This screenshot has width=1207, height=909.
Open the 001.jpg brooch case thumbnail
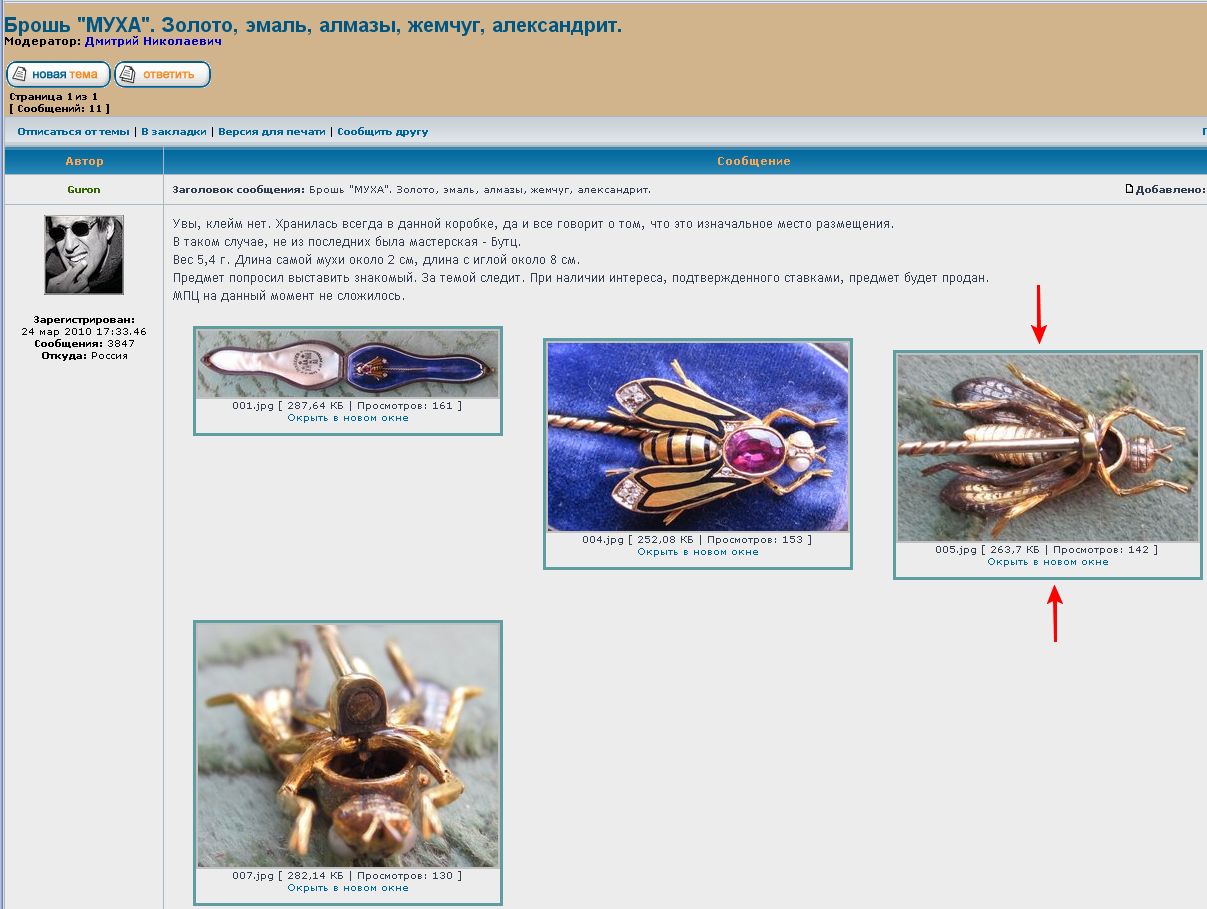click(348, 364)
